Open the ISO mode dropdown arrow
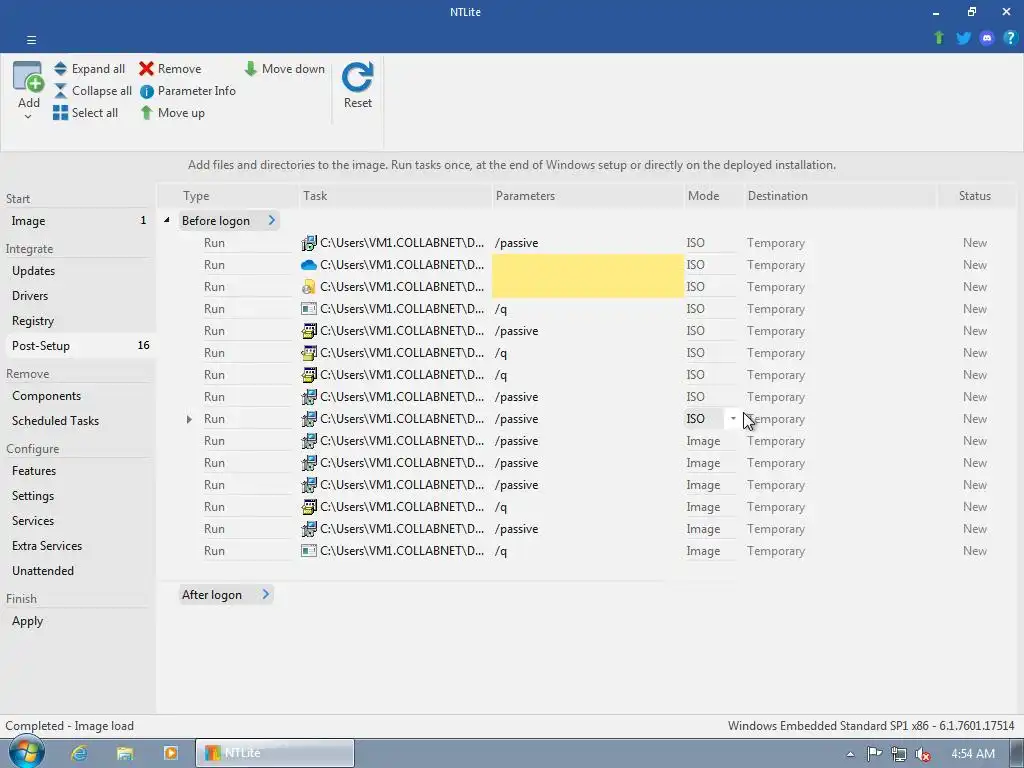Screen dimensions: 1024x768 coord(733,419)
